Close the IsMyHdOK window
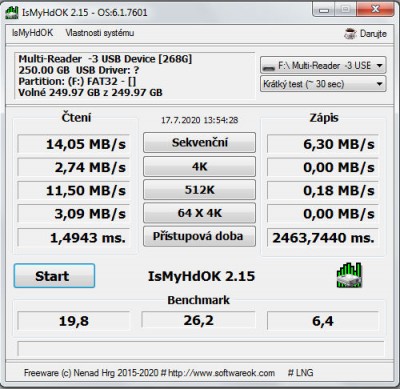Viewport: 400px width, 389px height. pyautogui.click(x=375, y=9)
